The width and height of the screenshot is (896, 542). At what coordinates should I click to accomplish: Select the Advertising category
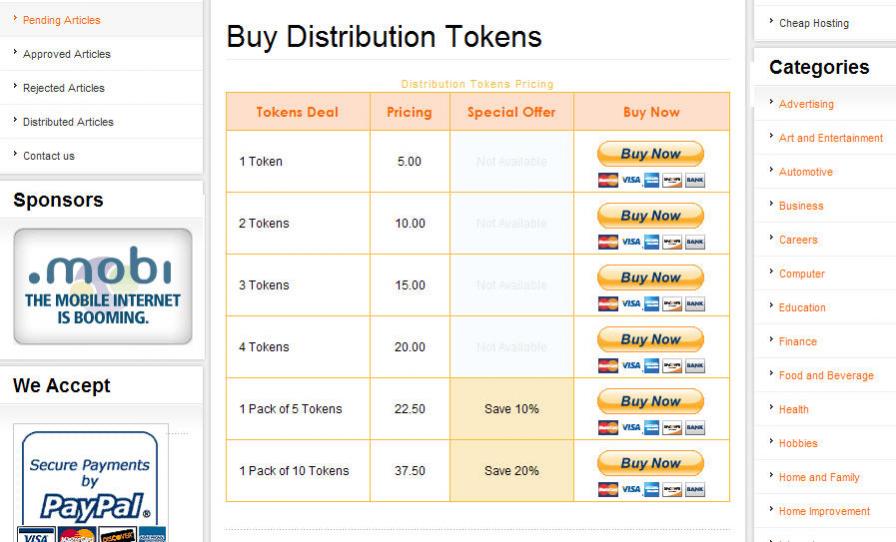click(806, 104)
